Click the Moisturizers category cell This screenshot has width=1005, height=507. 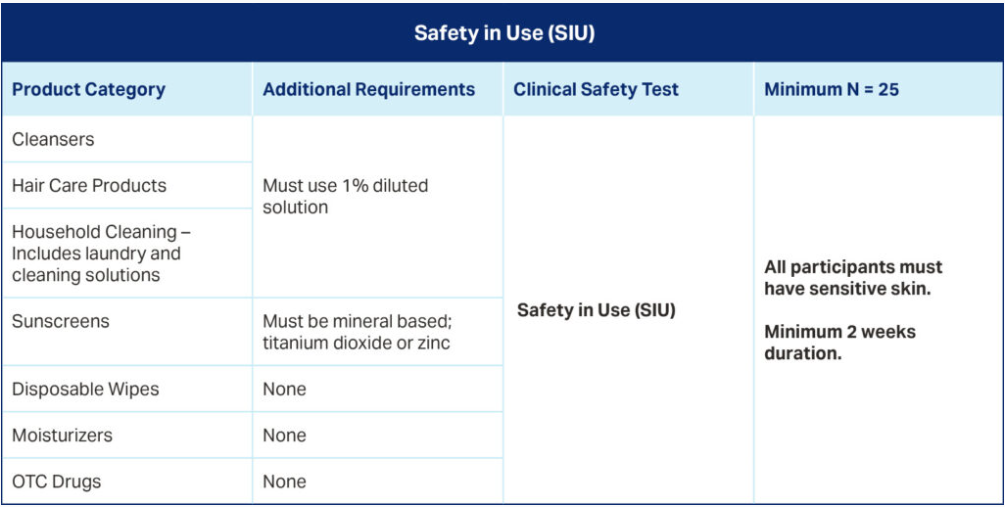pos(62,435)
